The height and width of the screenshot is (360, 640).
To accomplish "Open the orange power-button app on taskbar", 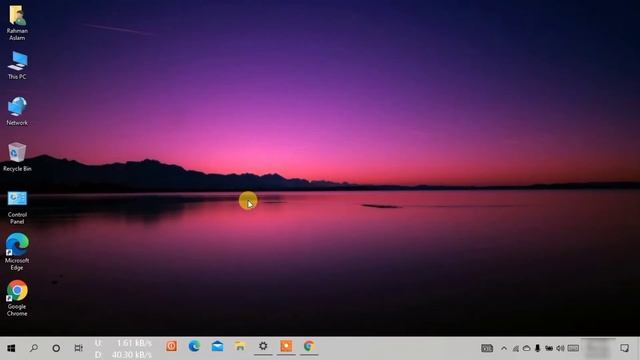I will pos(171,346).
